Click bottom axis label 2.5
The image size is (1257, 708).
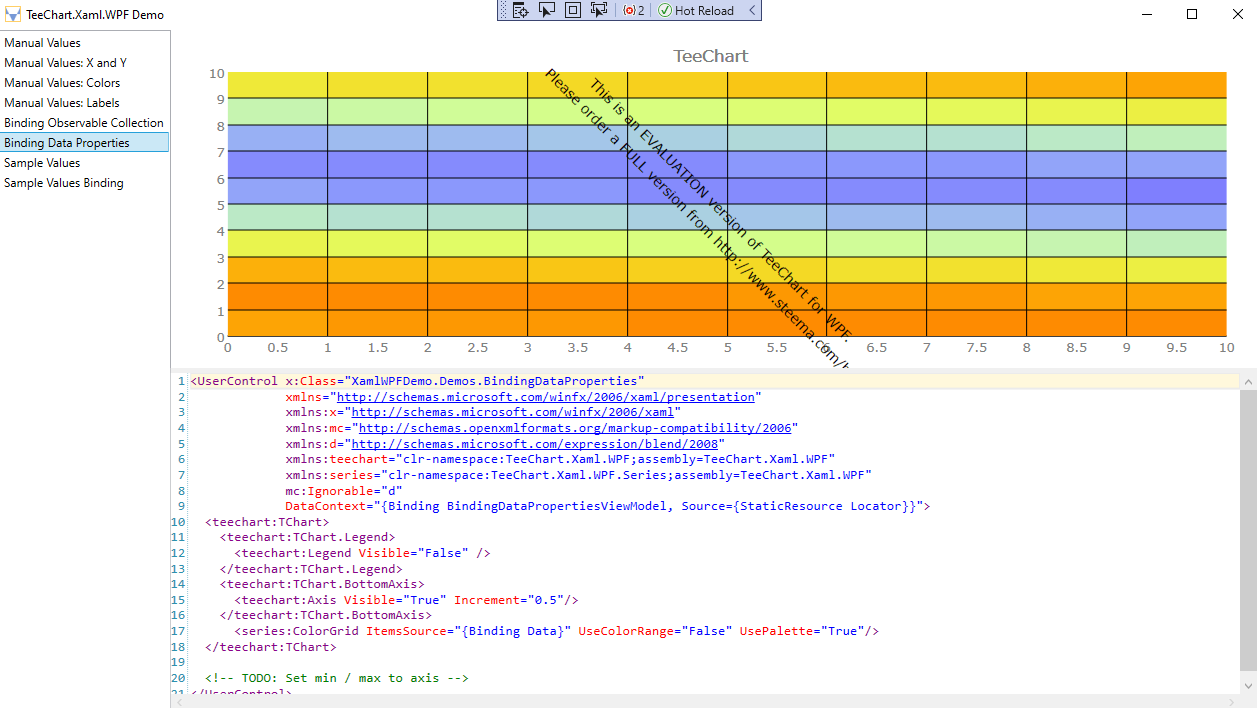click(x=477, y=348)
